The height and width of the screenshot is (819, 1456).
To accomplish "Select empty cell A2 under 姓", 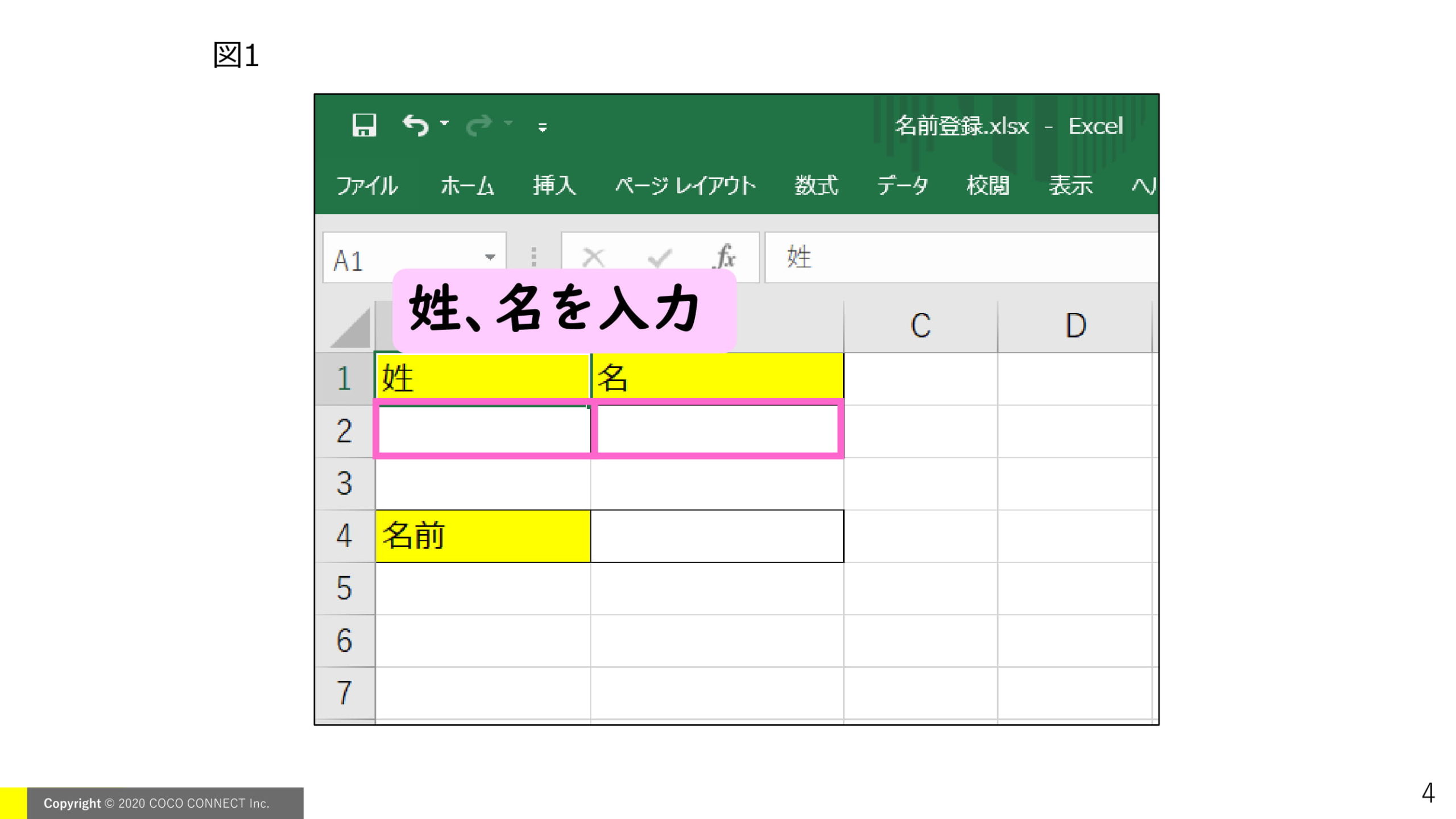I will [482, 431].
